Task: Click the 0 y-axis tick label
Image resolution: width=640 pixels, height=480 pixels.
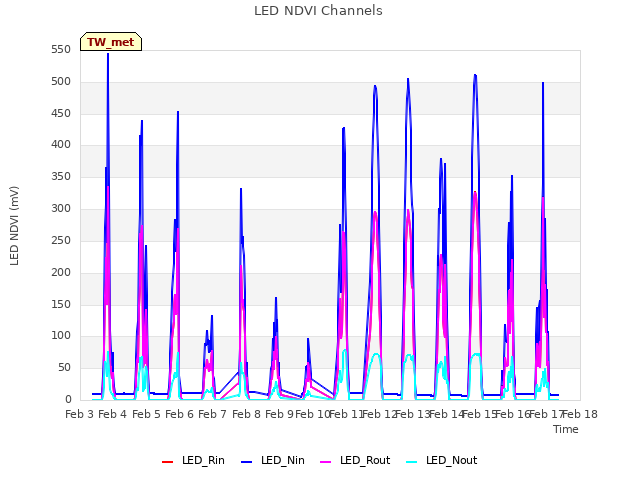Action: click(68, 400)
